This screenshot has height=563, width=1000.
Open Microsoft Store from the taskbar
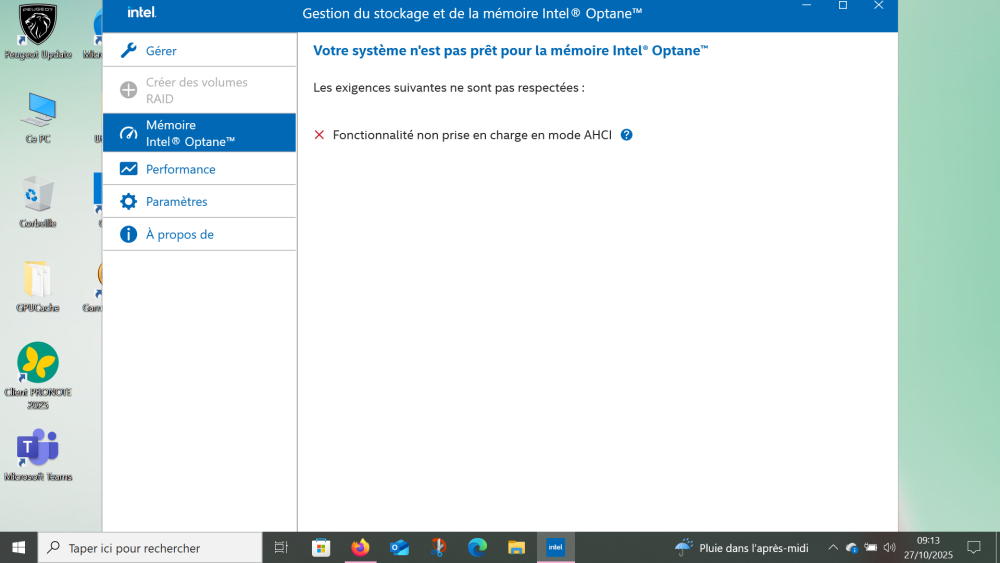point(321,548)
